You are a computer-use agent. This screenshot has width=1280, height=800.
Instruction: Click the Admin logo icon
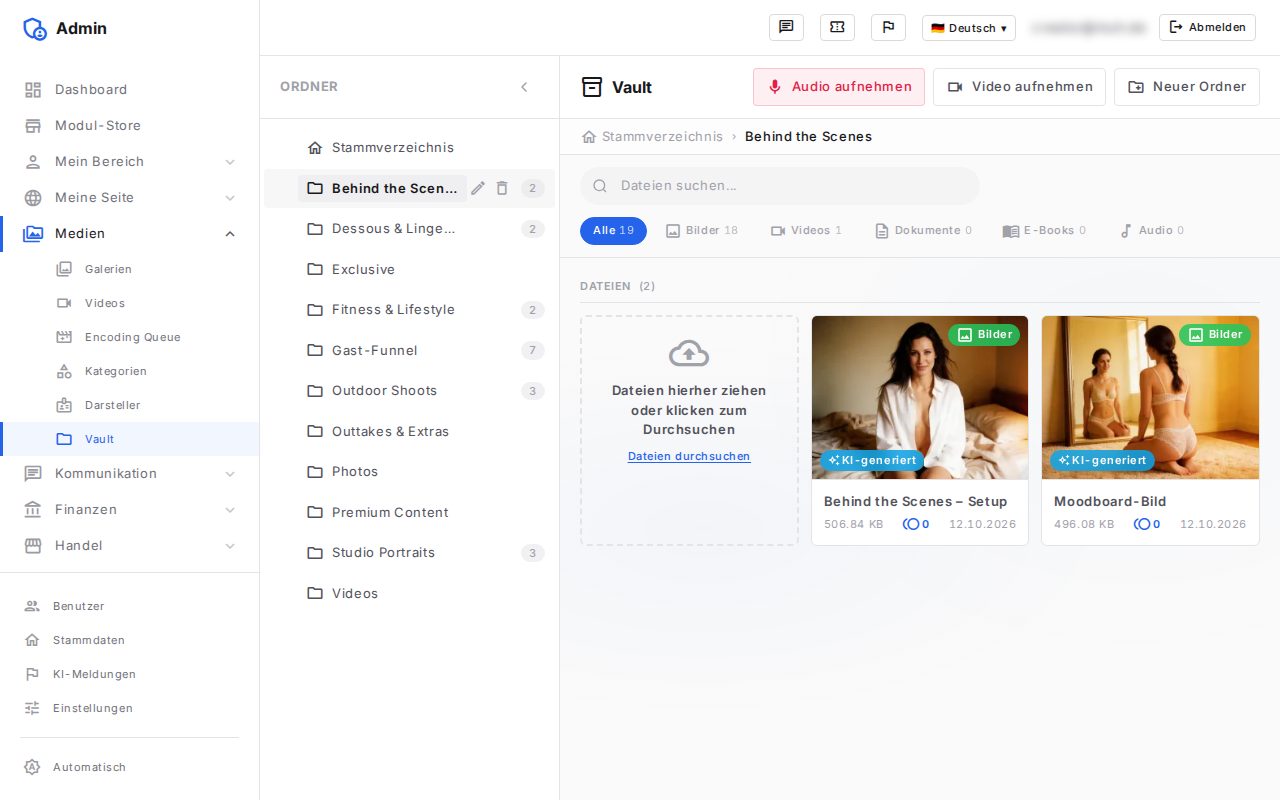point(35,28)
